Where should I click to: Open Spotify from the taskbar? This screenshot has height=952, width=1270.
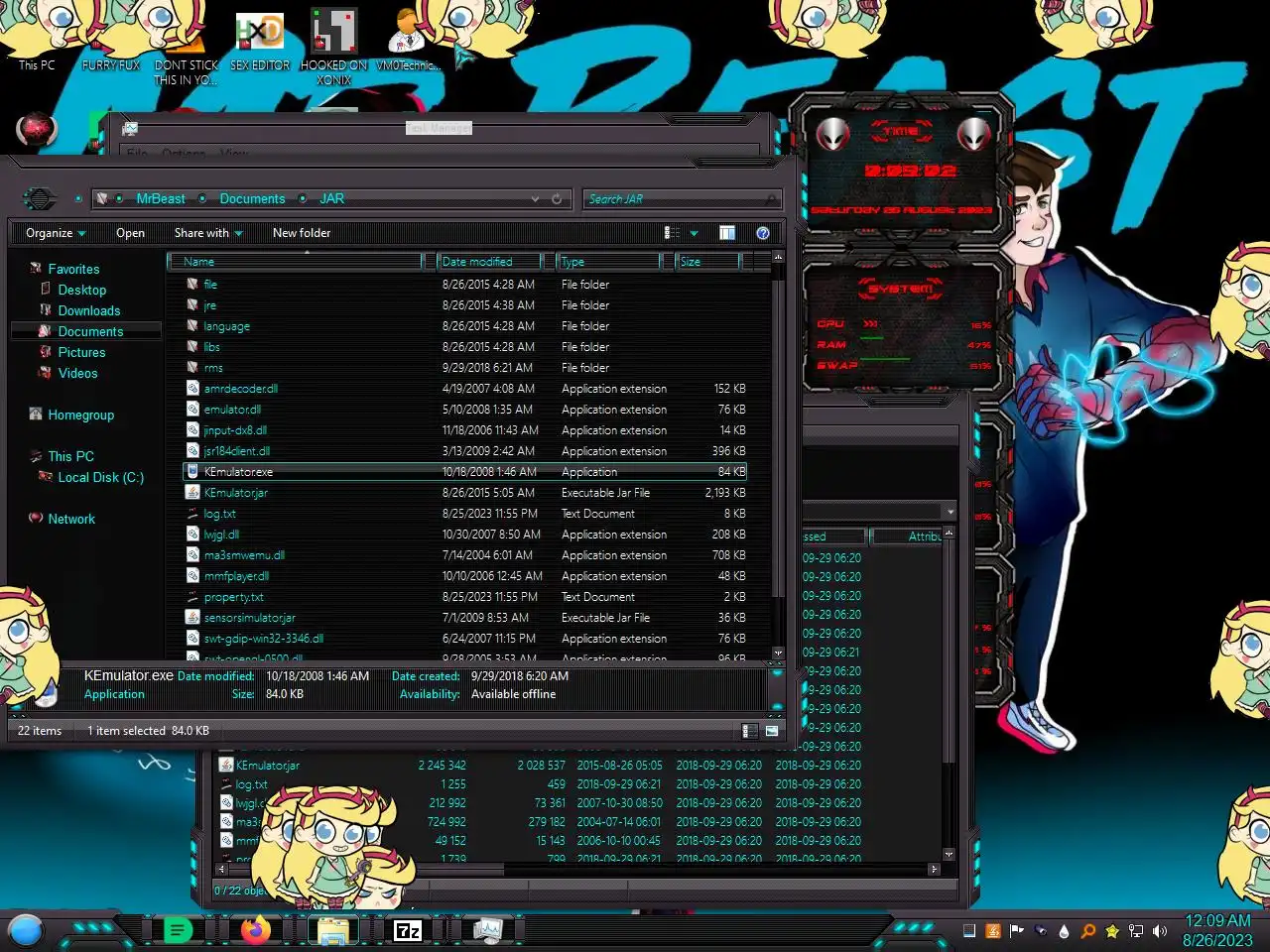(x=178, y=931)
